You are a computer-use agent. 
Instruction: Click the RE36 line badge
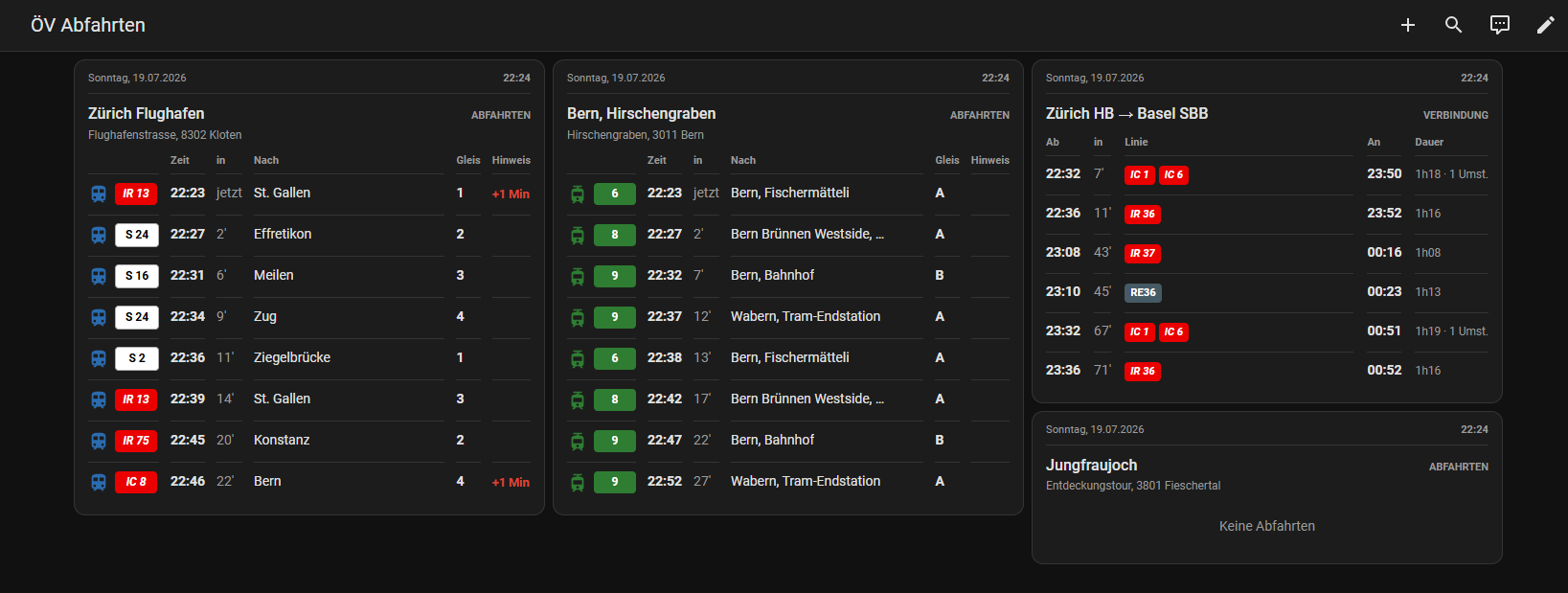coord(1143,292)
